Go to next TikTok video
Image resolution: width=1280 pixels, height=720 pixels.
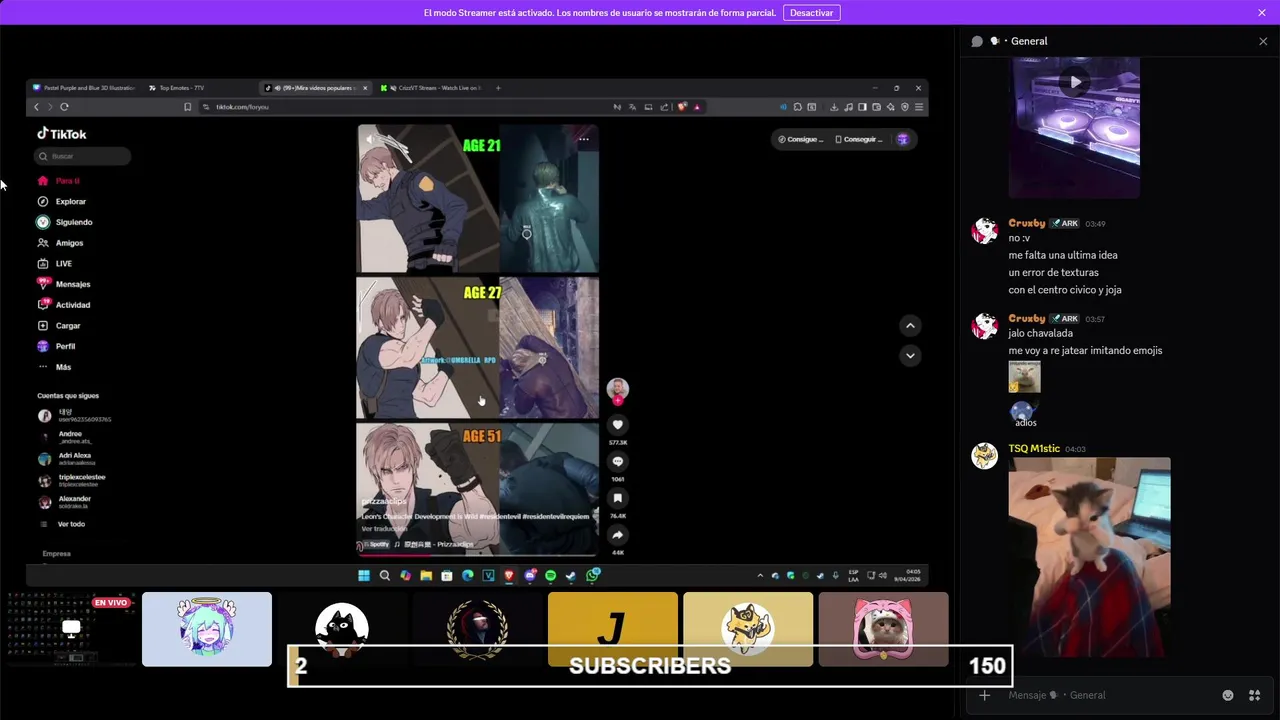click(910, 355)
